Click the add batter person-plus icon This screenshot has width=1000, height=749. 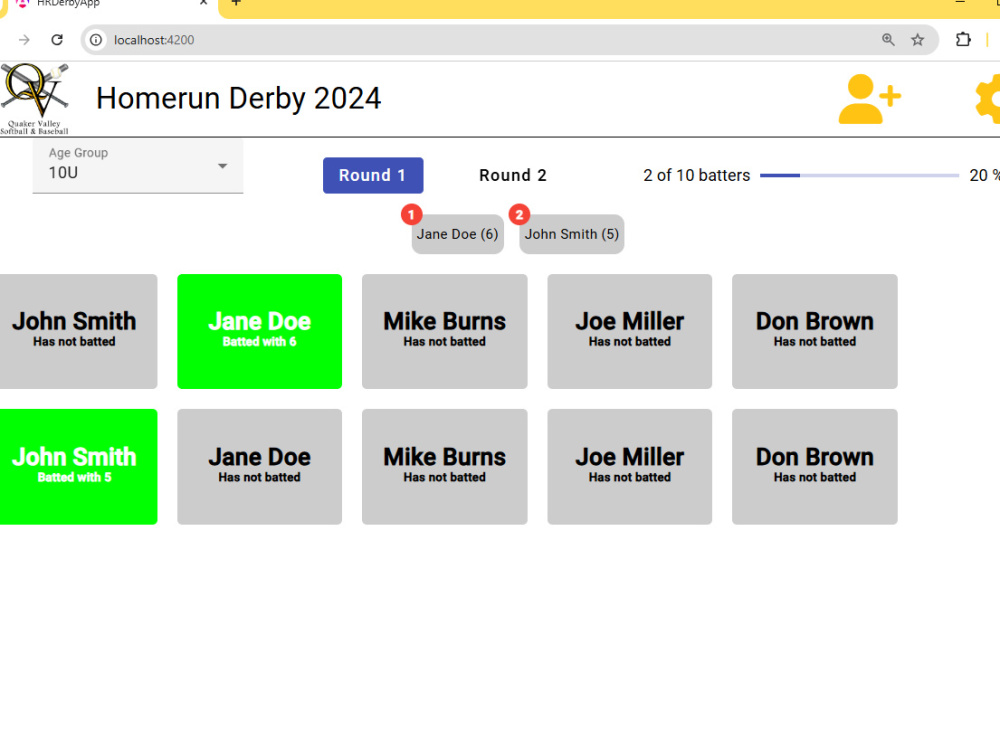point(869,99)
